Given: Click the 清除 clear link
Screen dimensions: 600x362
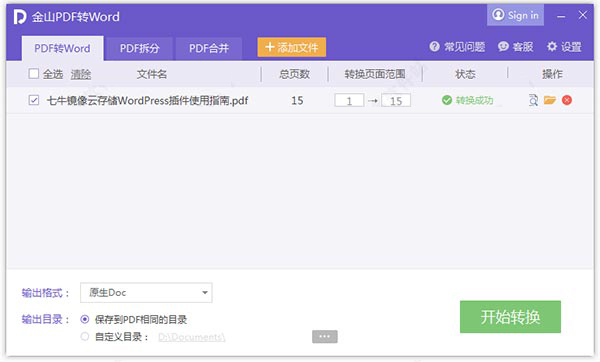Looking at the screenshot, I should point(81,74).
